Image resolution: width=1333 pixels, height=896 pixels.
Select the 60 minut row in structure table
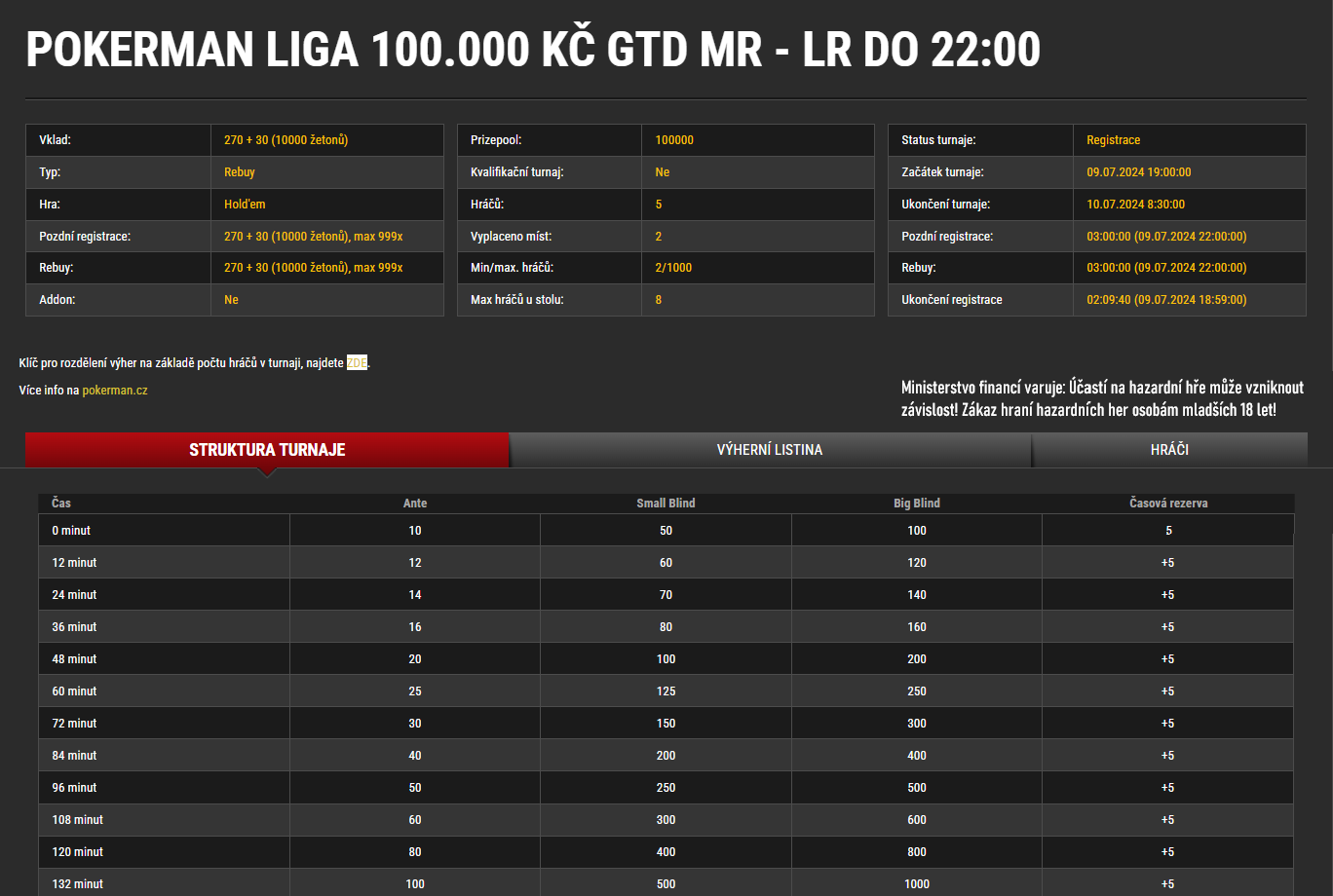(666, 691)
